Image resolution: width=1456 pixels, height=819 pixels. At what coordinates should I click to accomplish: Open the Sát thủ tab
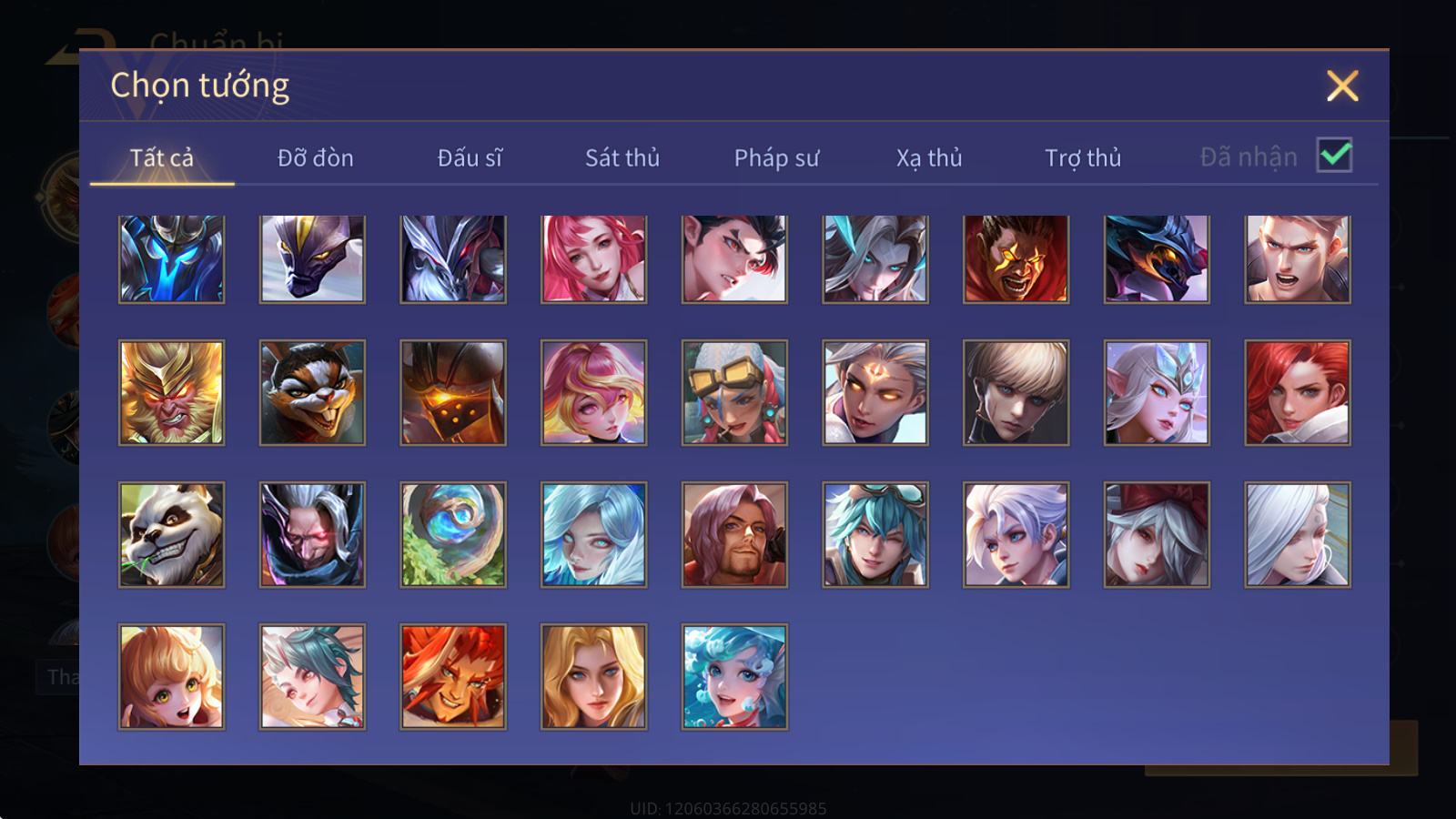coord(622,157)
